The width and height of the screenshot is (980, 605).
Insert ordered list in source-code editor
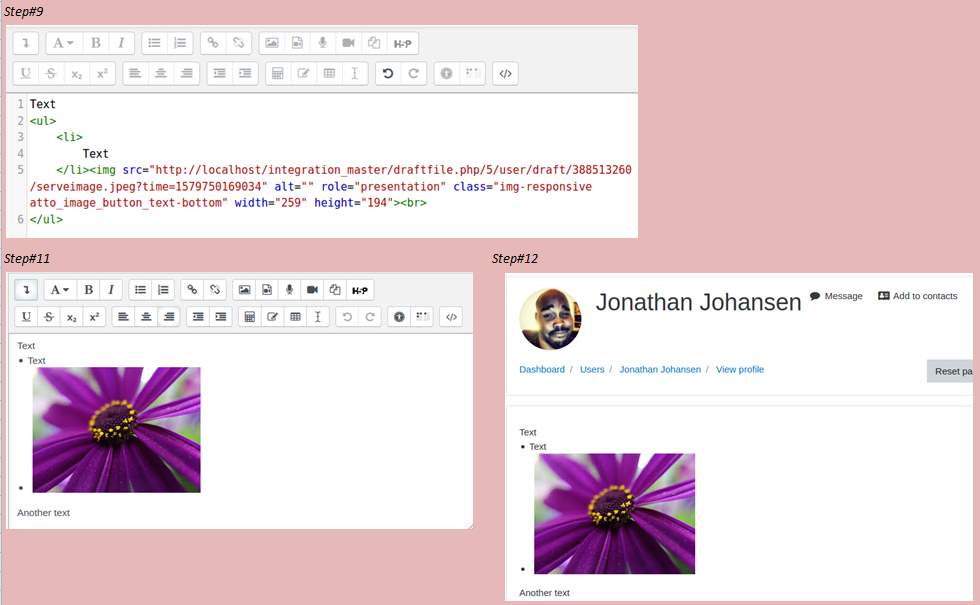(x=180, y=43)
